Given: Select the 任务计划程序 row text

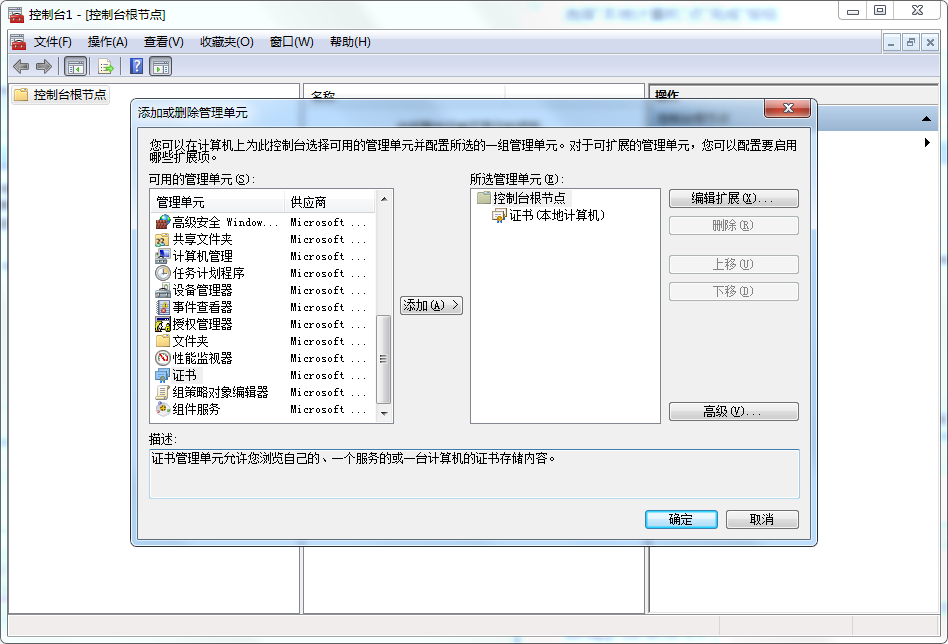Looking at the screenshot, I should [209, 273].
